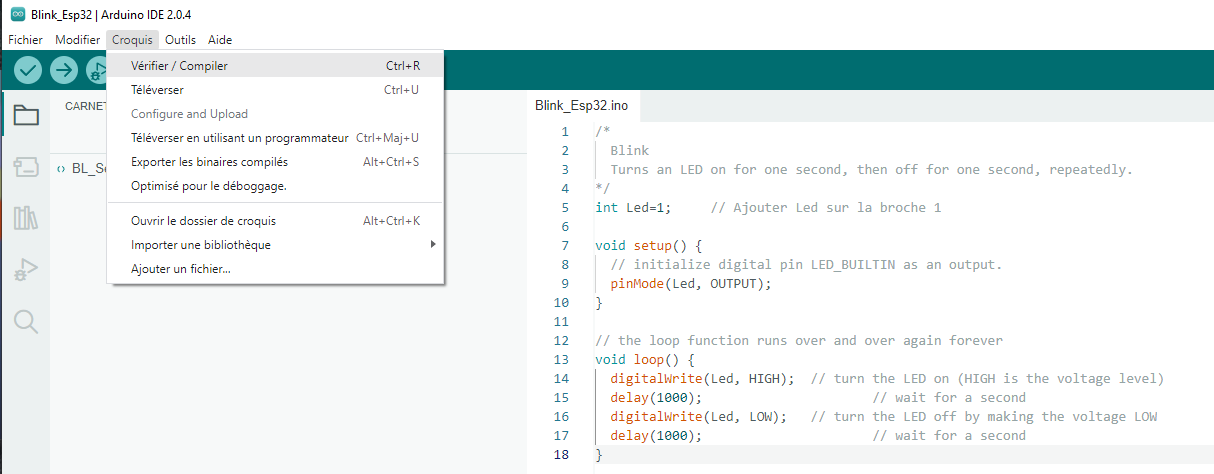Image resolution: width=1214 pixels, height=474 pixels.
Task: Click the Verify checkmark toolbar button
Action: 28,70
